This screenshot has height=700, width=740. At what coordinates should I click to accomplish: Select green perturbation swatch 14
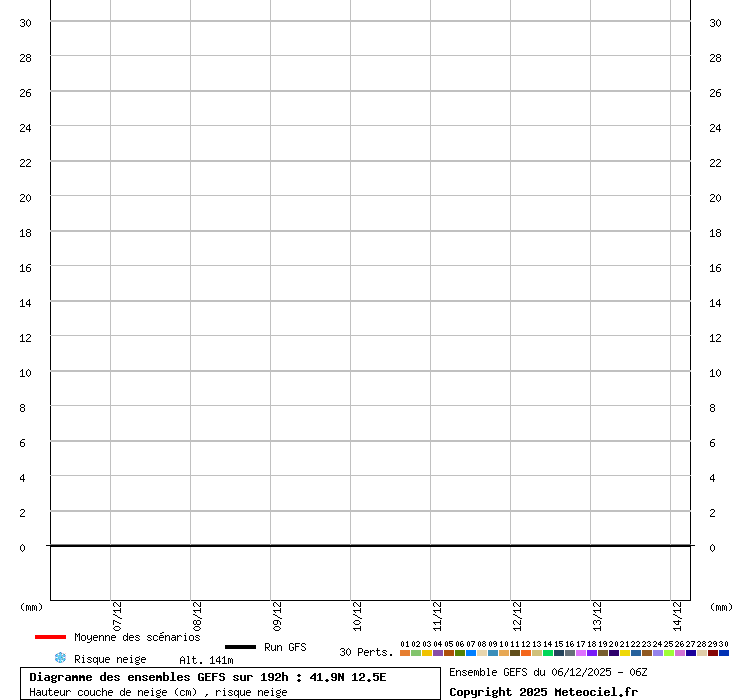point(548,653)
